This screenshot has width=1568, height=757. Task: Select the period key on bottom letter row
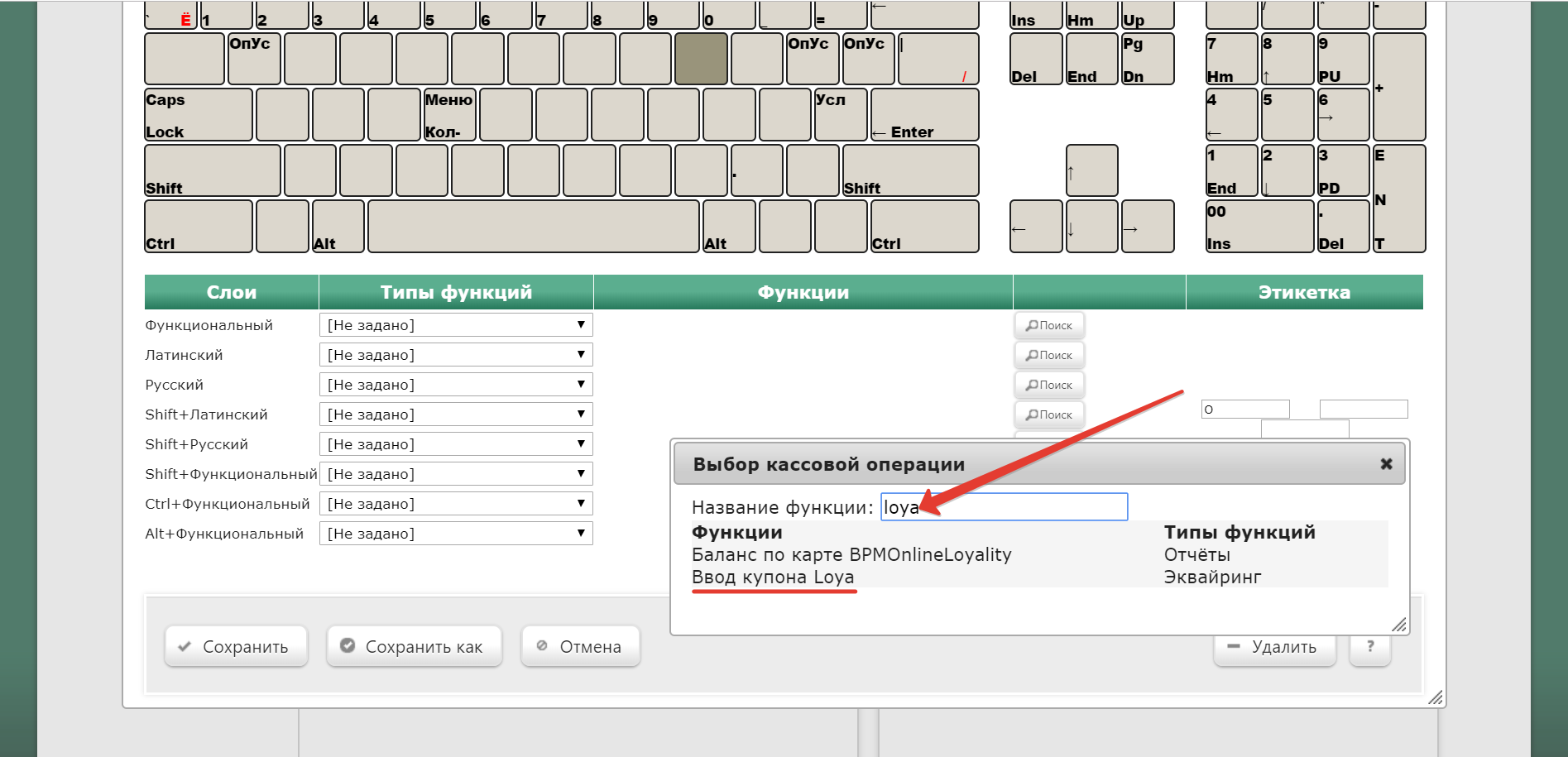(757, 170)
